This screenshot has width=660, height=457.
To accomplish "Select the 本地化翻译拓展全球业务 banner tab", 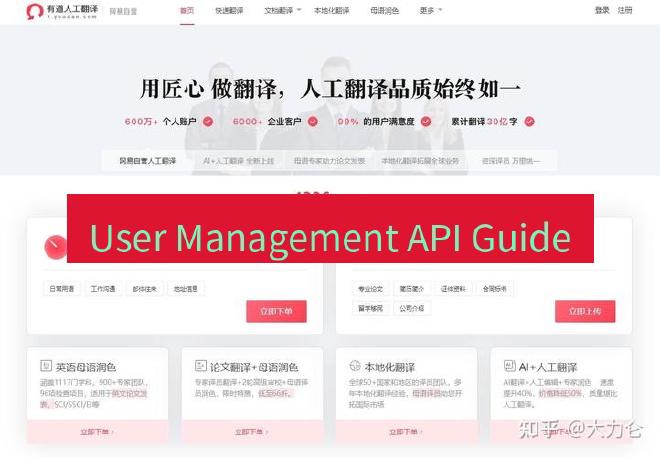I will pos(420,161).
